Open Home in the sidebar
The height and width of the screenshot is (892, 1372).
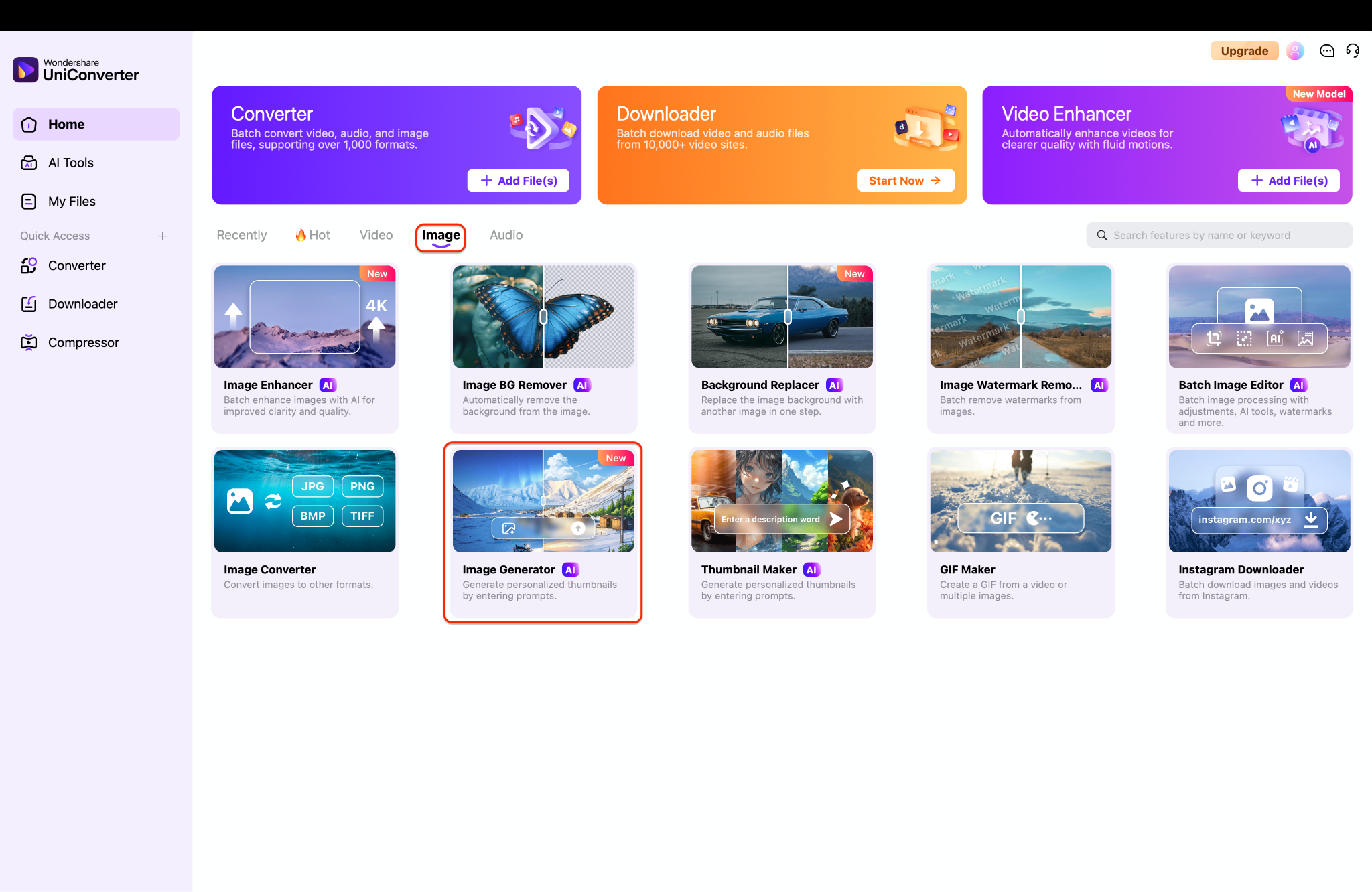tap(96, 125)
